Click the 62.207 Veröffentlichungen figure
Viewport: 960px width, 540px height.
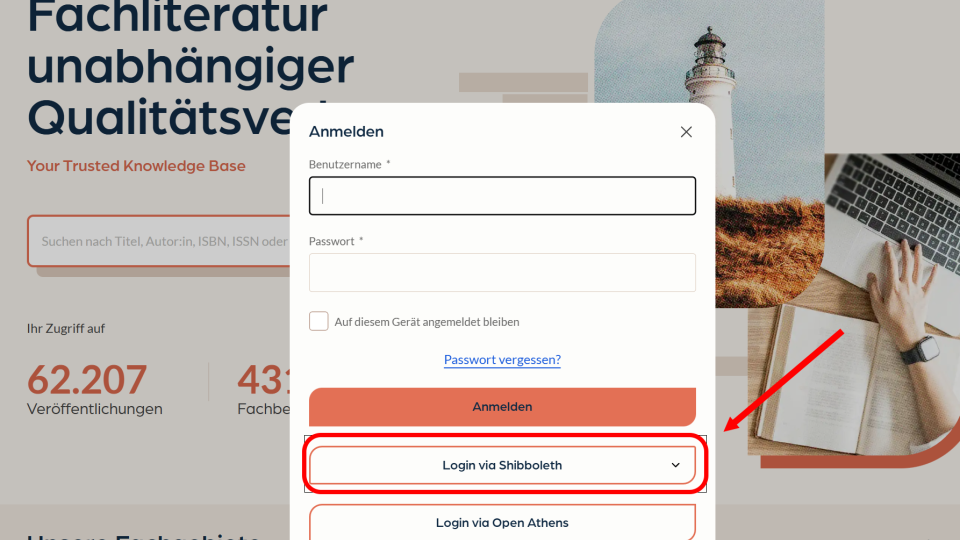point(94,389)
